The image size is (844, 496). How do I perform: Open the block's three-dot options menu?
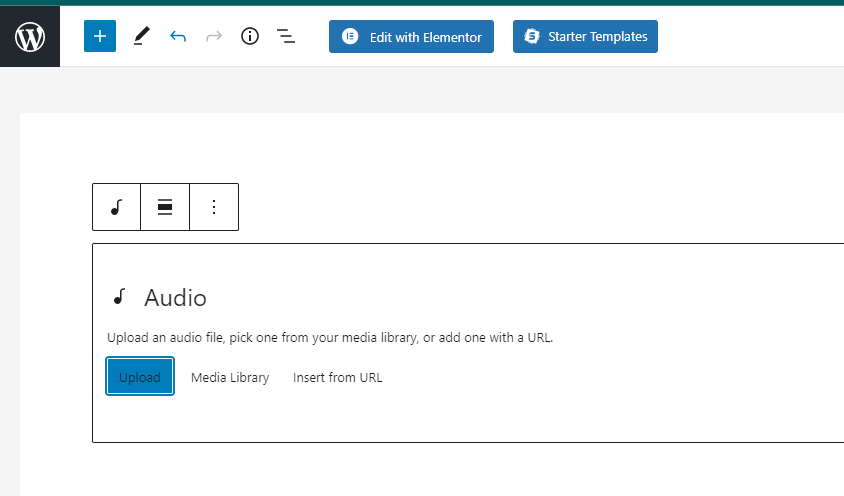click(x=214, y=207)
